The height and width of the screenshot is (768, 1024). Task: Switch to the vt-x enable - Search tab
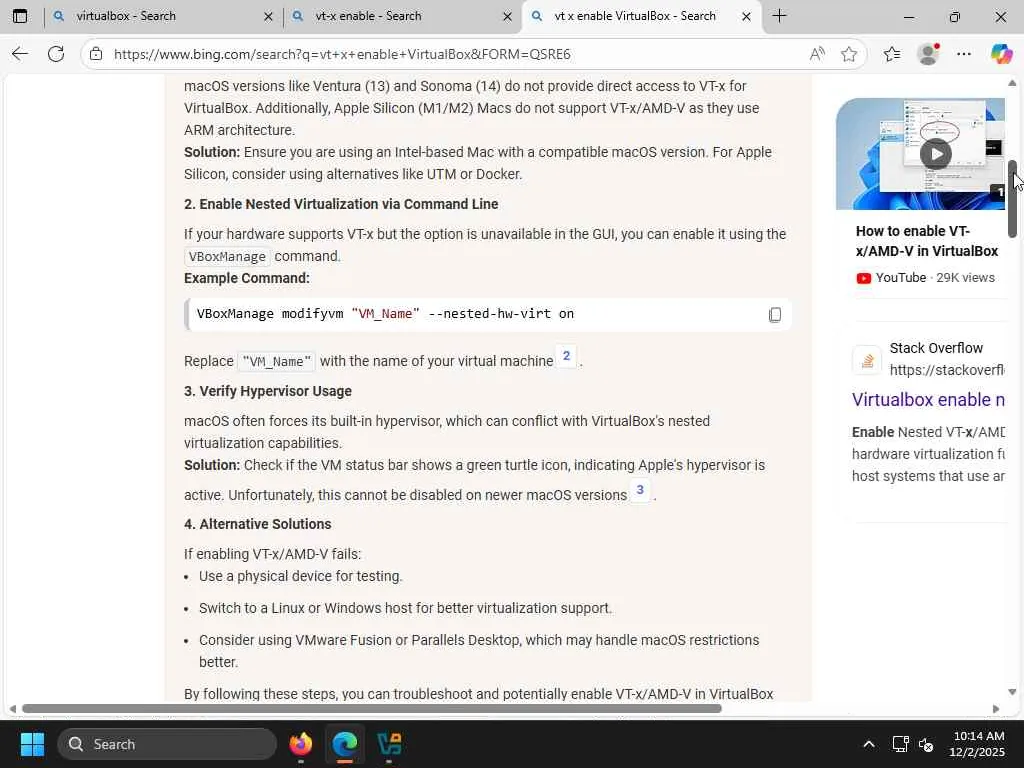tap(402, 16)
